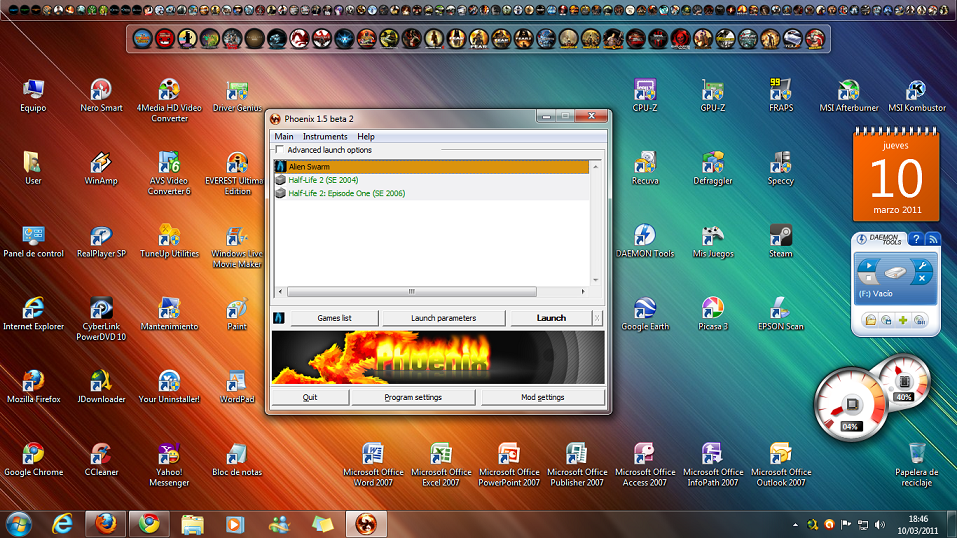Click the Picasa 3 desktop icon
The height and width of the screenshot is (538, 957).
713,313
